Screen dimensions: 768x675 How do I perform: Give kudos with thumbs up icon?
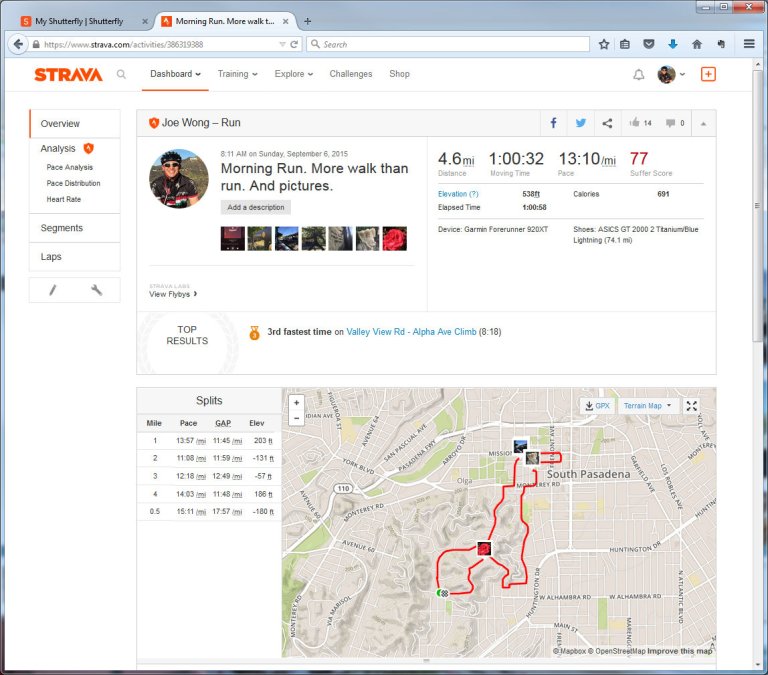(x=634, y=122)
